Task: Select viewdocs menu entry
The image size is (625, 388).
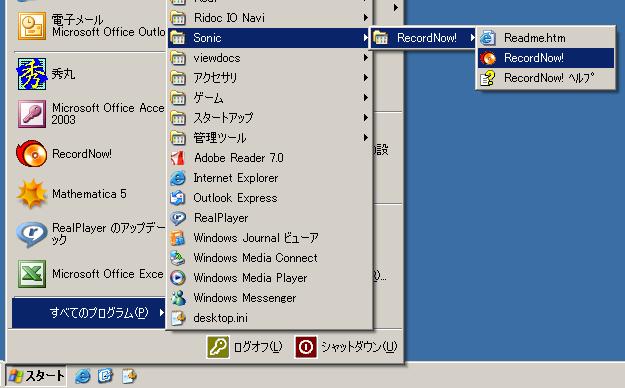Action: [x=269, y=58]
